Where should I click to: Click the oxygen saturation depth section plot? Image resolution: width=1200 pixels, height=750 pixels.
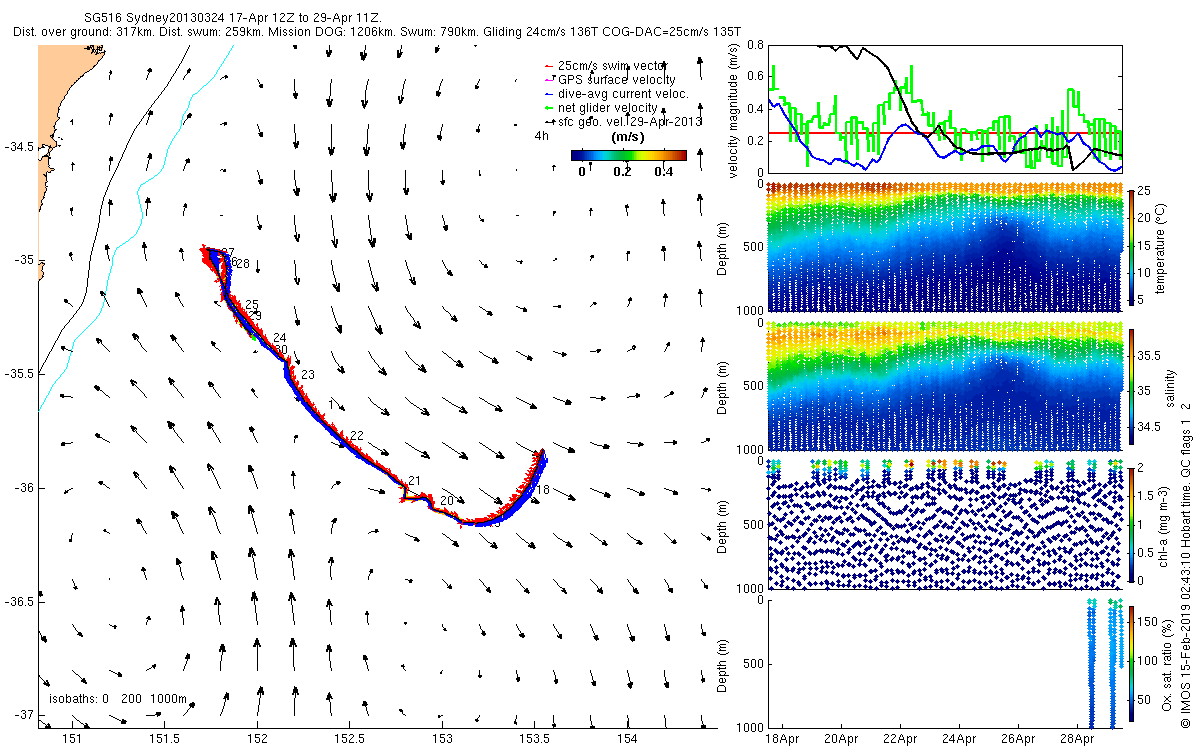click(x=944, y=663)
